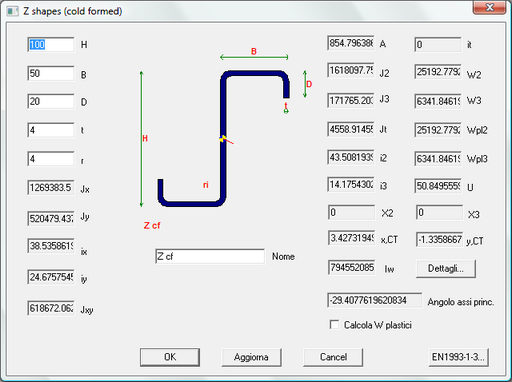The width and height of the screenshot is (512, 382).
Task: Click the Iw warping constant field
Action: click(x=351, y=267)
